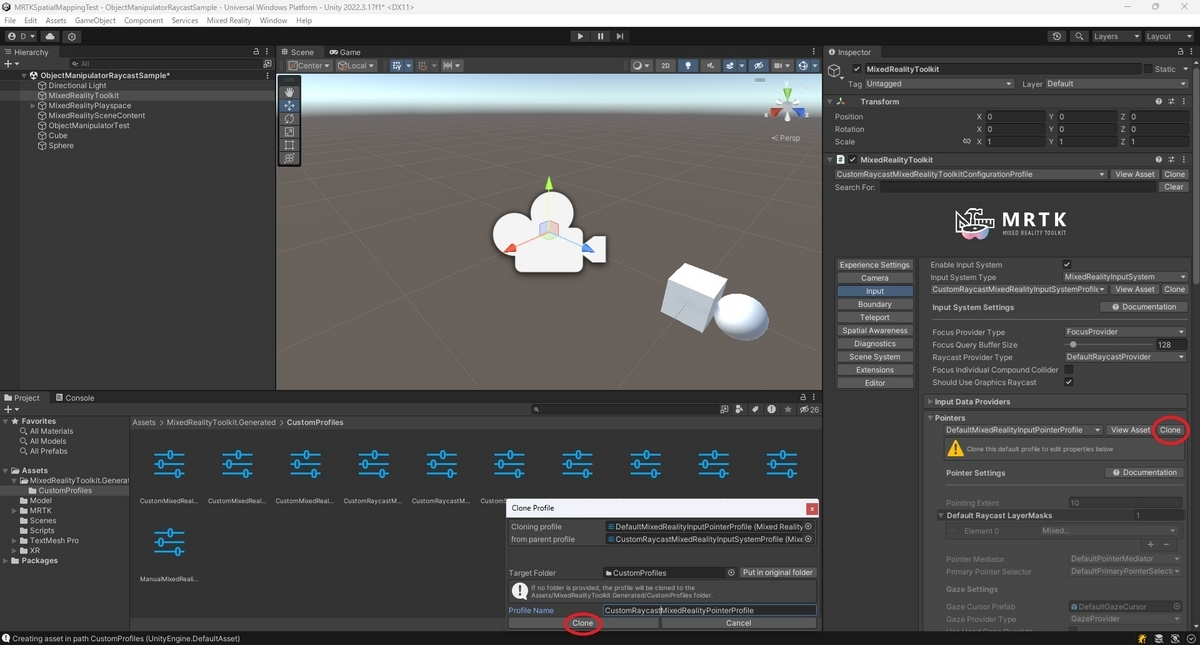Open the Component menu
Viewport: 1200px width, 645px height.
coord(144,20)
